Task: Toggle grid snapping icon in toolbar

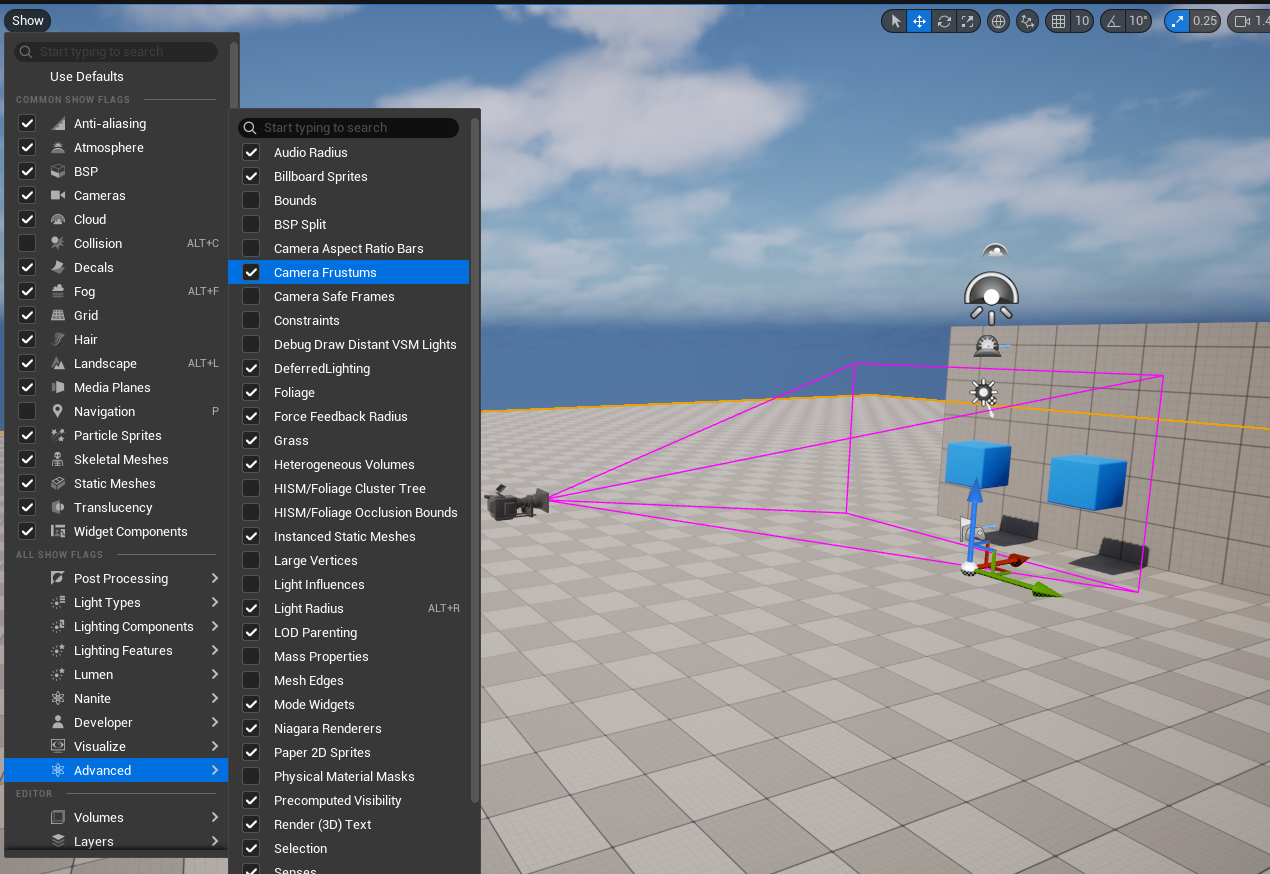Action: coord(1058,21)
